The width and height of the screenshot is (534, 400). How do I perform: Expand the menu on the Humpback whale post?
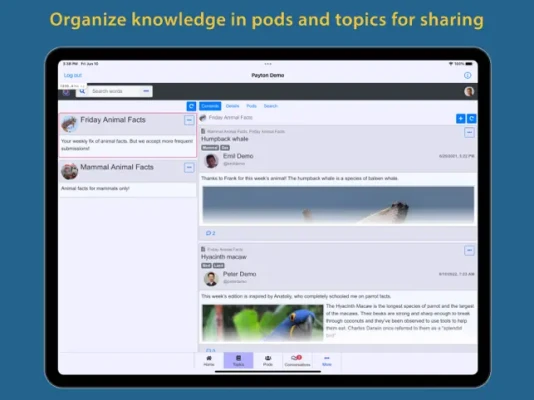[x=469, y=132]
